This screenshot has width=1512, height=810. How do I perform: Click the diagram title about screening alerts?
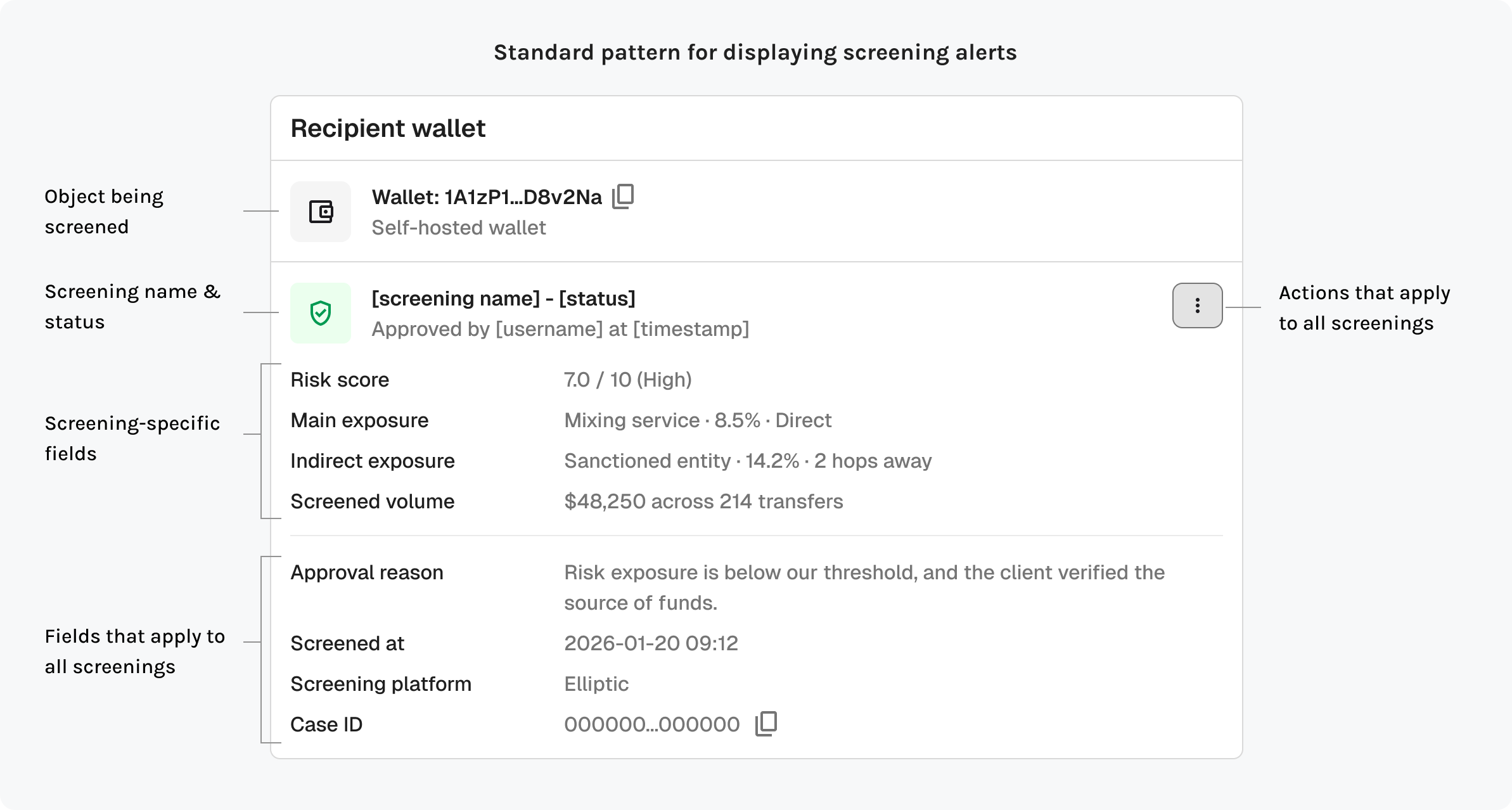click(x=755, y=53)
